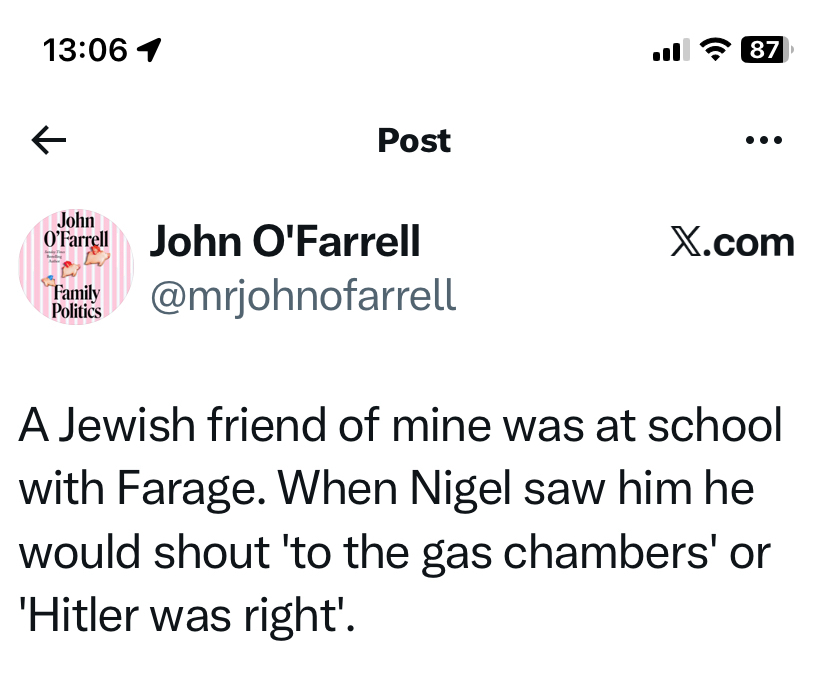Tap the battery indicator showing 87
This screenshot has height=676, width=828.
coord(767,49)
